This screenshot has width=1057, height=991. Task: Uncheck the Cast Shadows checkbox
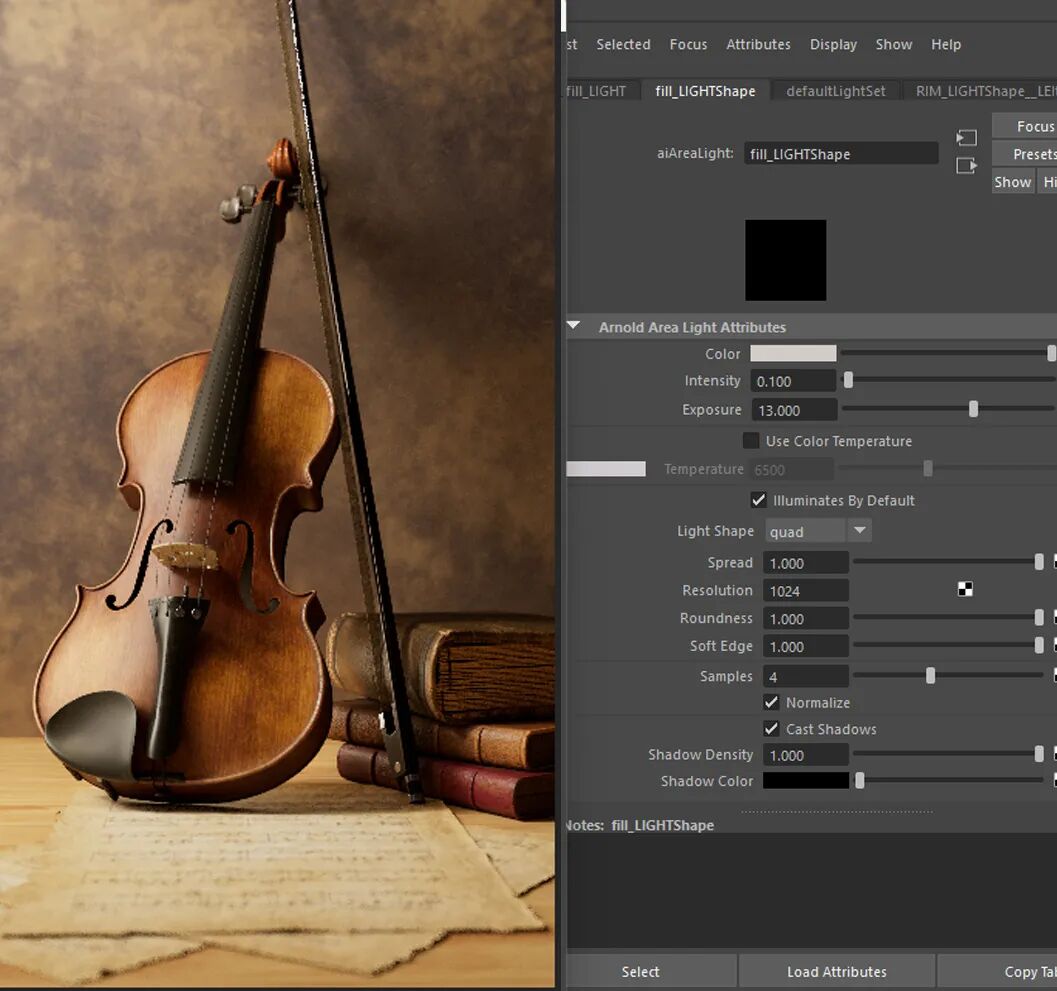pyautogui.click(x=771, y=729)
